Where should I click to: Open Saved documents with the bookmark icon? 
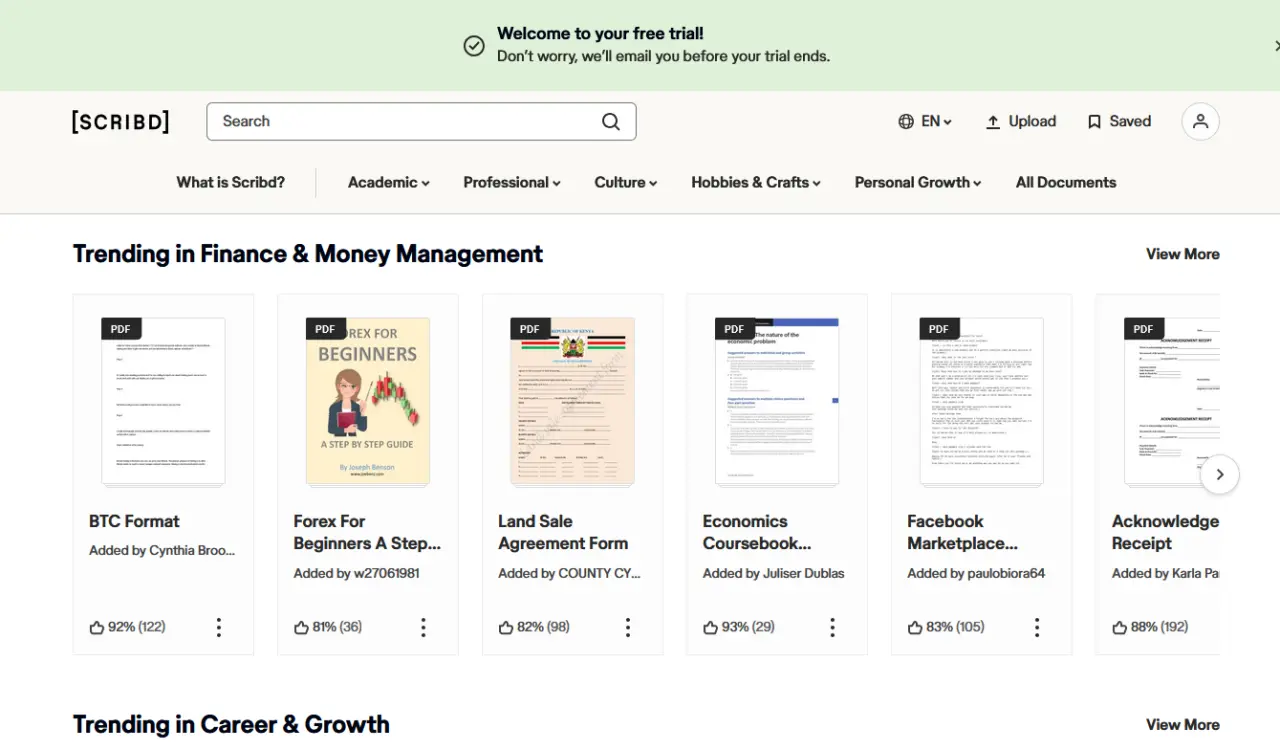(x=1094, y=122)
